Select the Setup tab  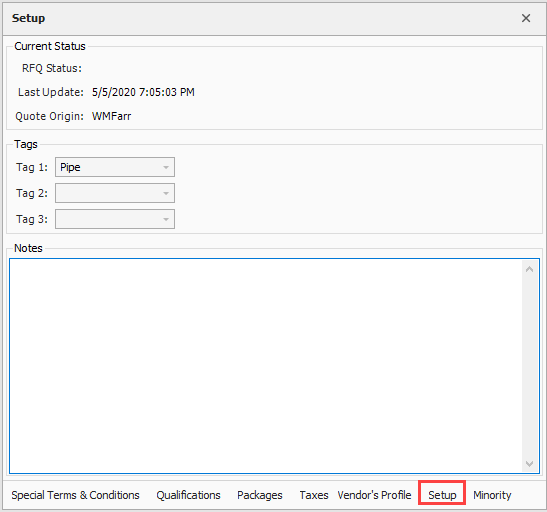click(442, 495)
